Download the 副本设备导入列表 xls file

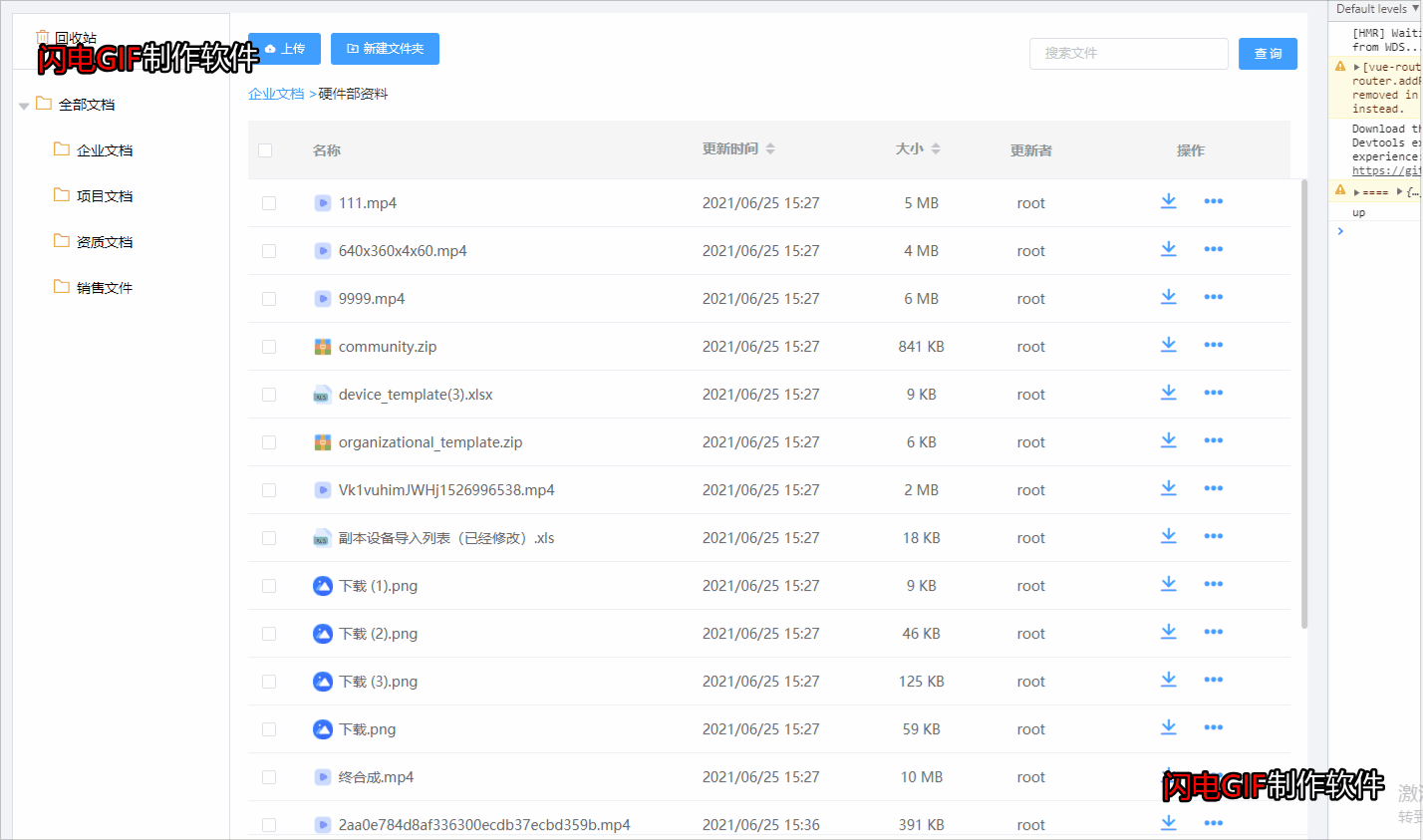1169,536
